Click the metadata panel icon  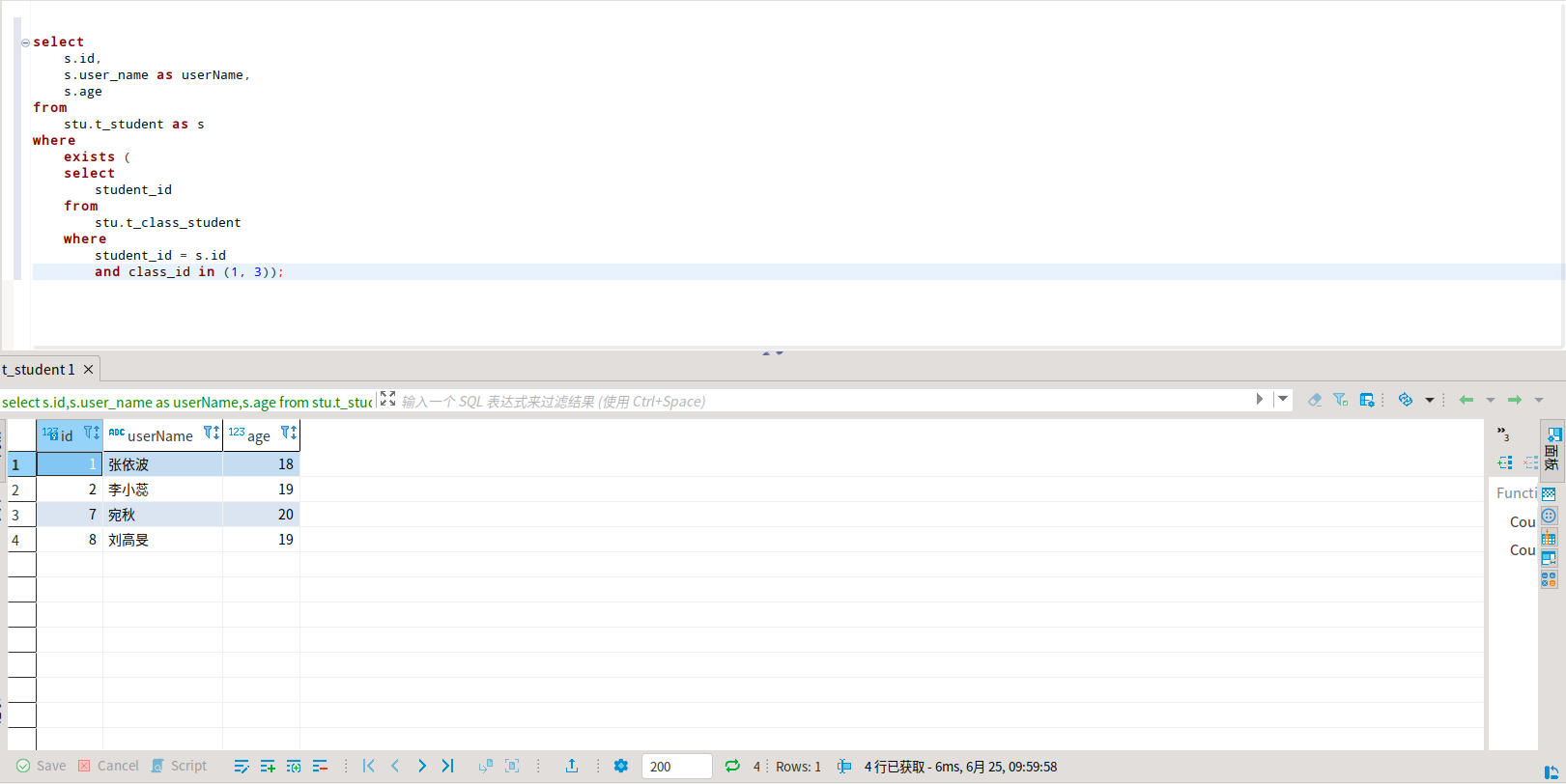pos(1549,537)
